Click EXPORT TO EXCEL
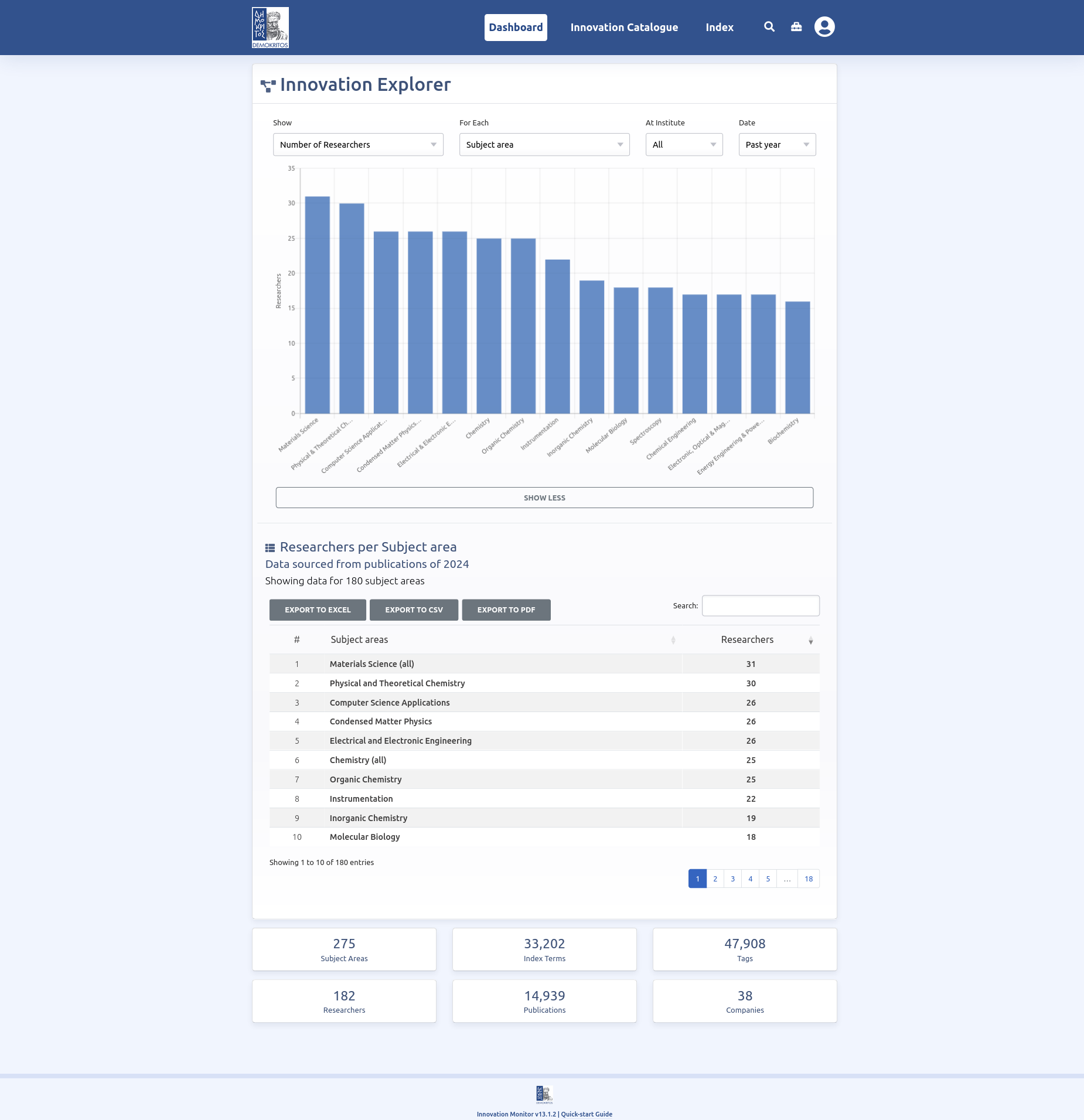 318,610
